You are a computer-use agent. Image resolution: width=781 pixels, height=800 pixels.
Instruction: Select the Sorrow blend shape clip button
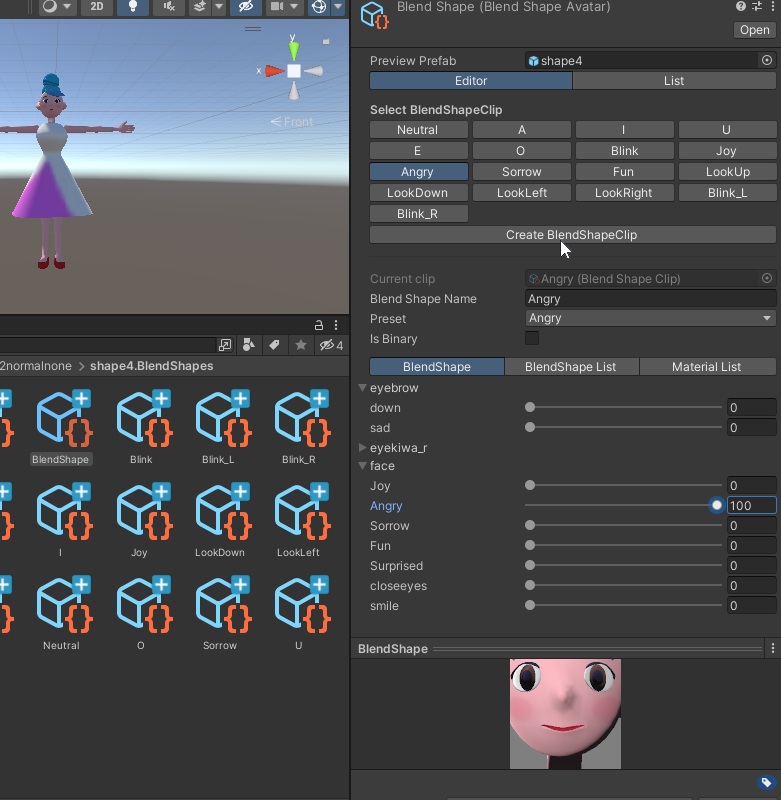(x=521, y=172)
